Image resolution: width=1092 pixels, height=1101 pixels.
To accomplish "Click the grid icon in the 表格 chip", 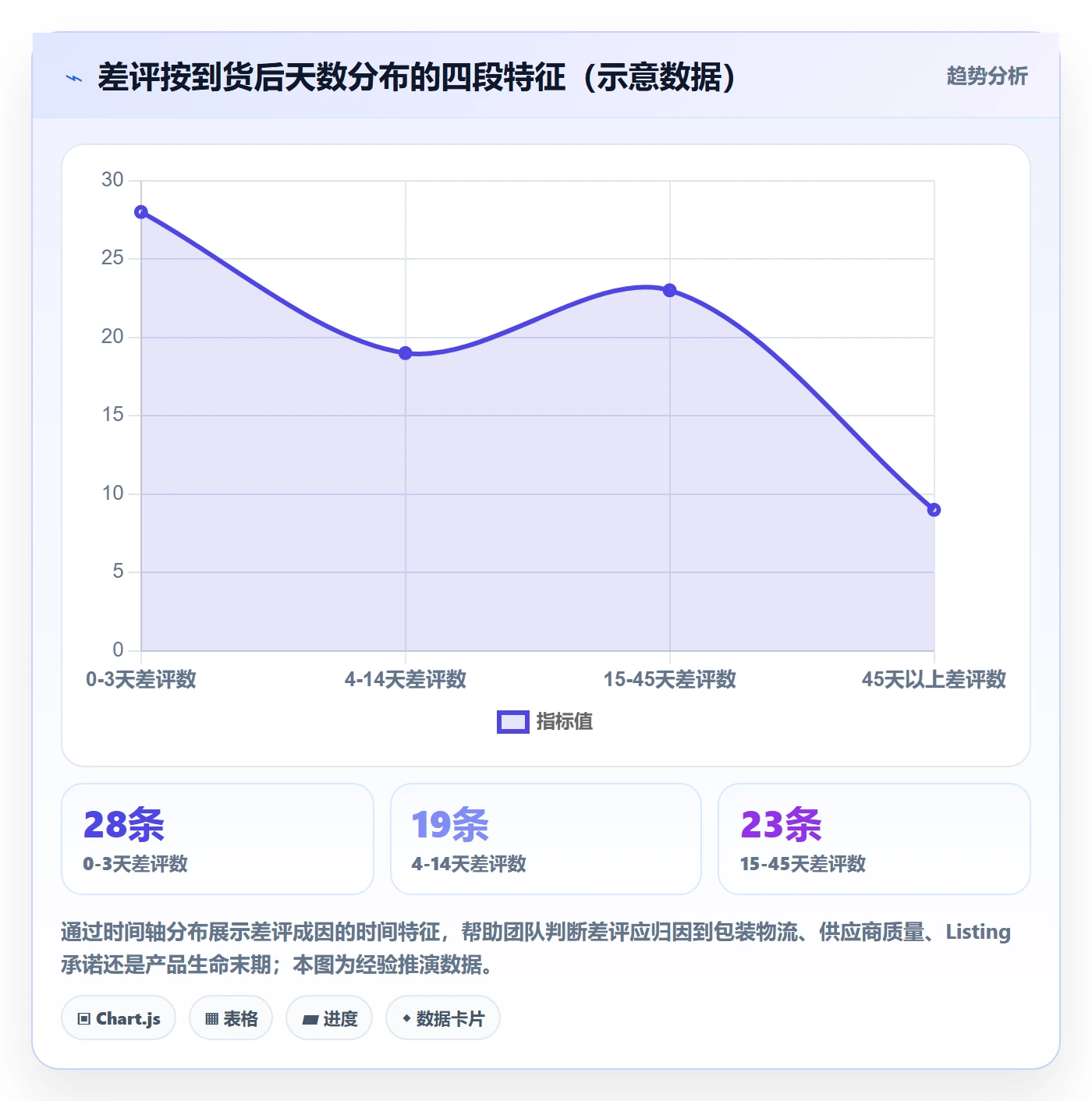I will [x=212, y=1018].
